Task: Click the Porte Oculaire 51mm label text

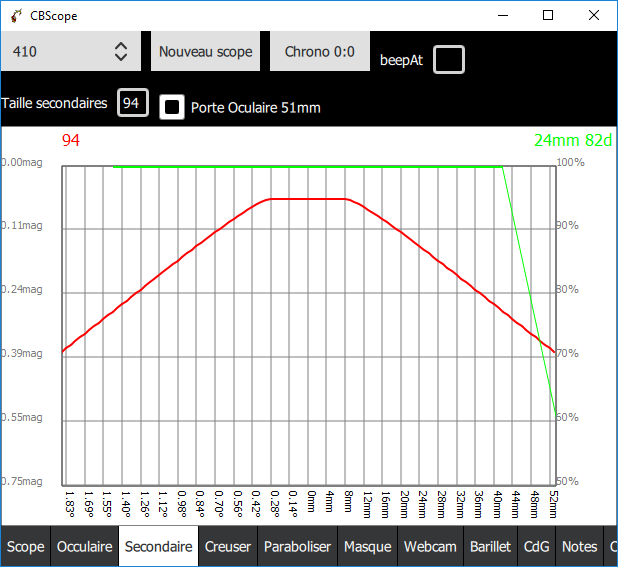Action: pyautogui.click(x=256, y=108)
